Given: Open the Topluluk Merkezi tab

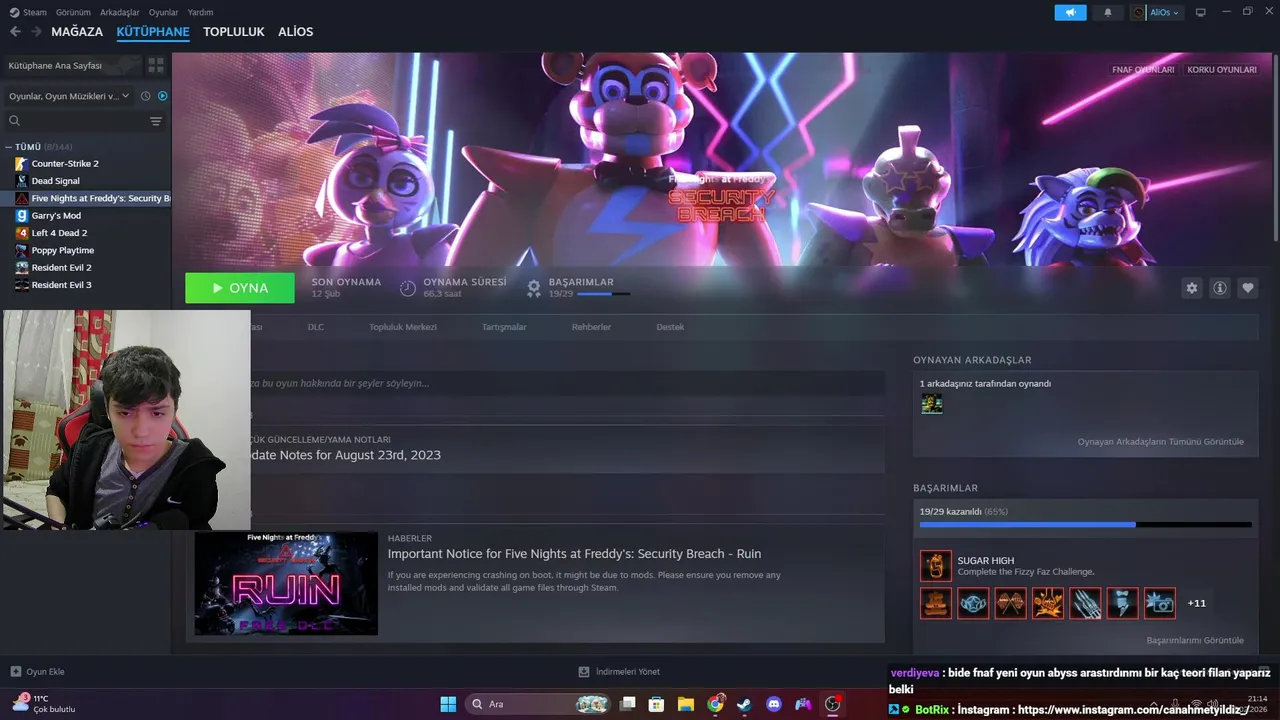Looking at the screenshot, I should (403, 327).
